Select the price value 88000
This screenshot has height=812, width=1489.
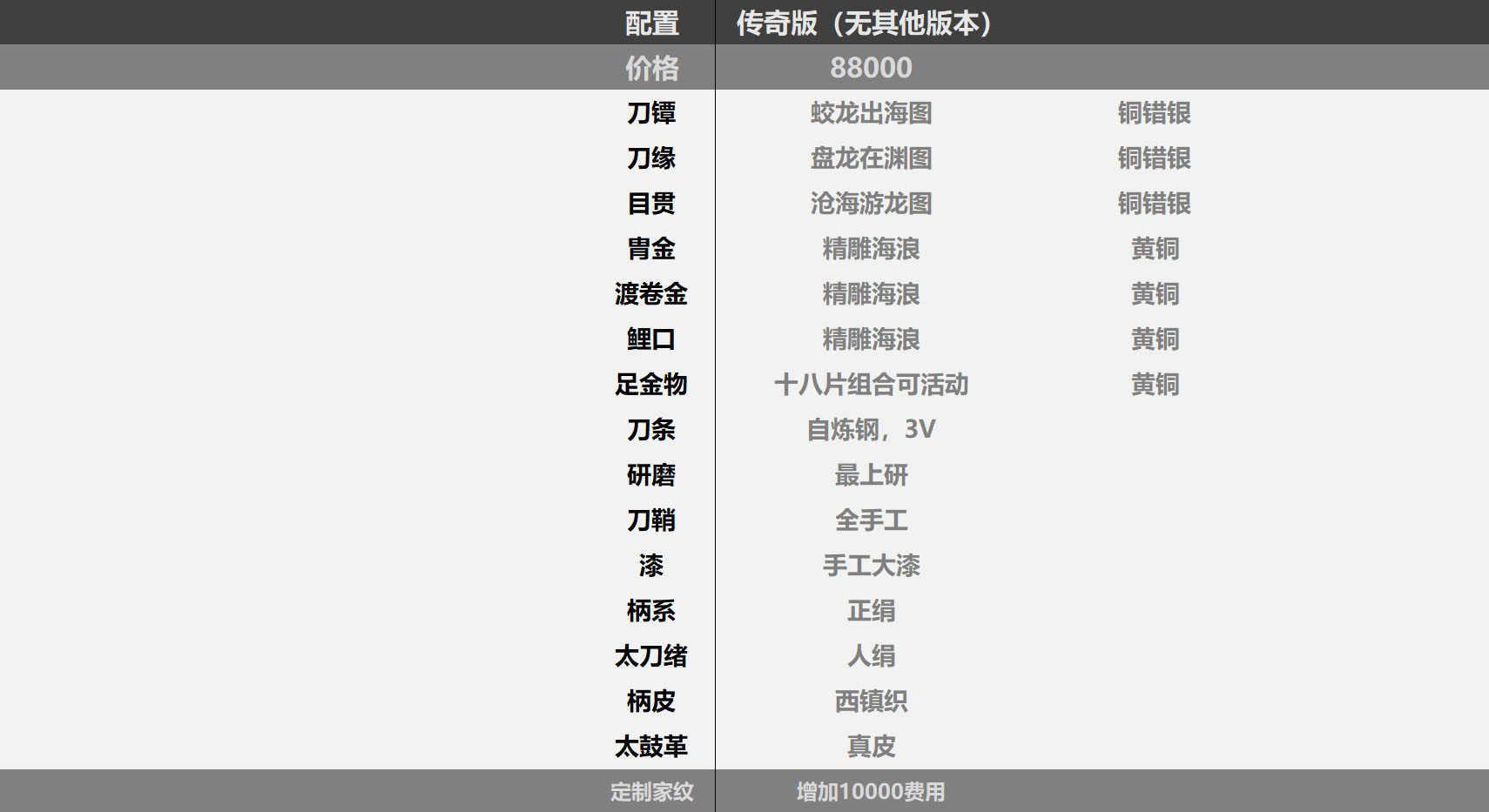[x=871, y=68]
